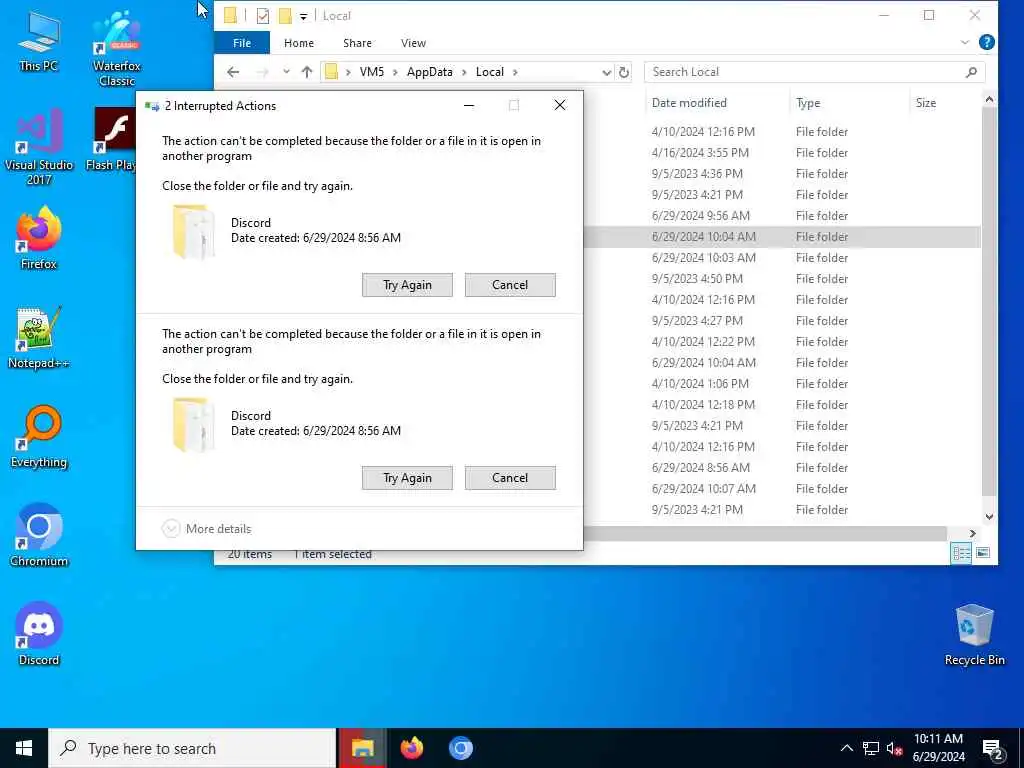
Task: Click the Chromium taskbar icon
Action: (461, 748)
